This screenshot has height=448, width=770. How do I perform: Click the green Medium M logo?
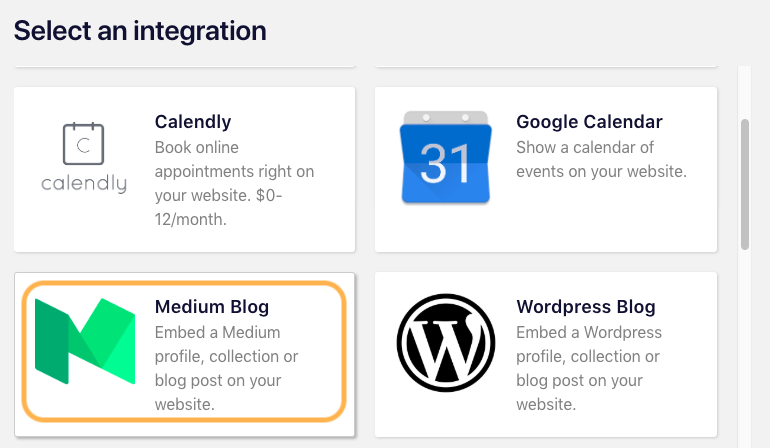point(85,341)
